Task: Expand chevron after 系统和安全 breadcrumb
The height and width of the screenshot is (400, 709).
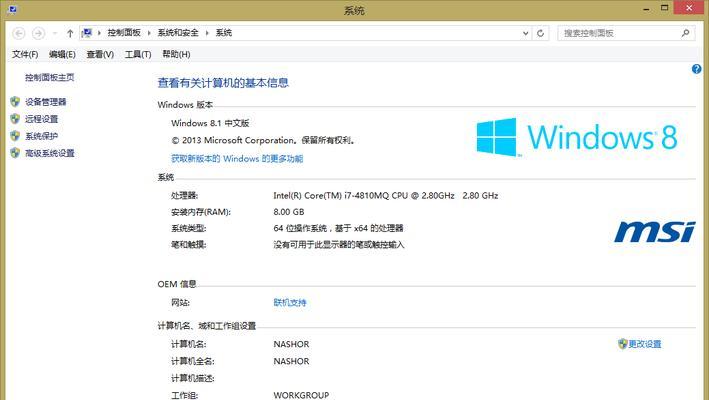Action: tap(207, 33)
